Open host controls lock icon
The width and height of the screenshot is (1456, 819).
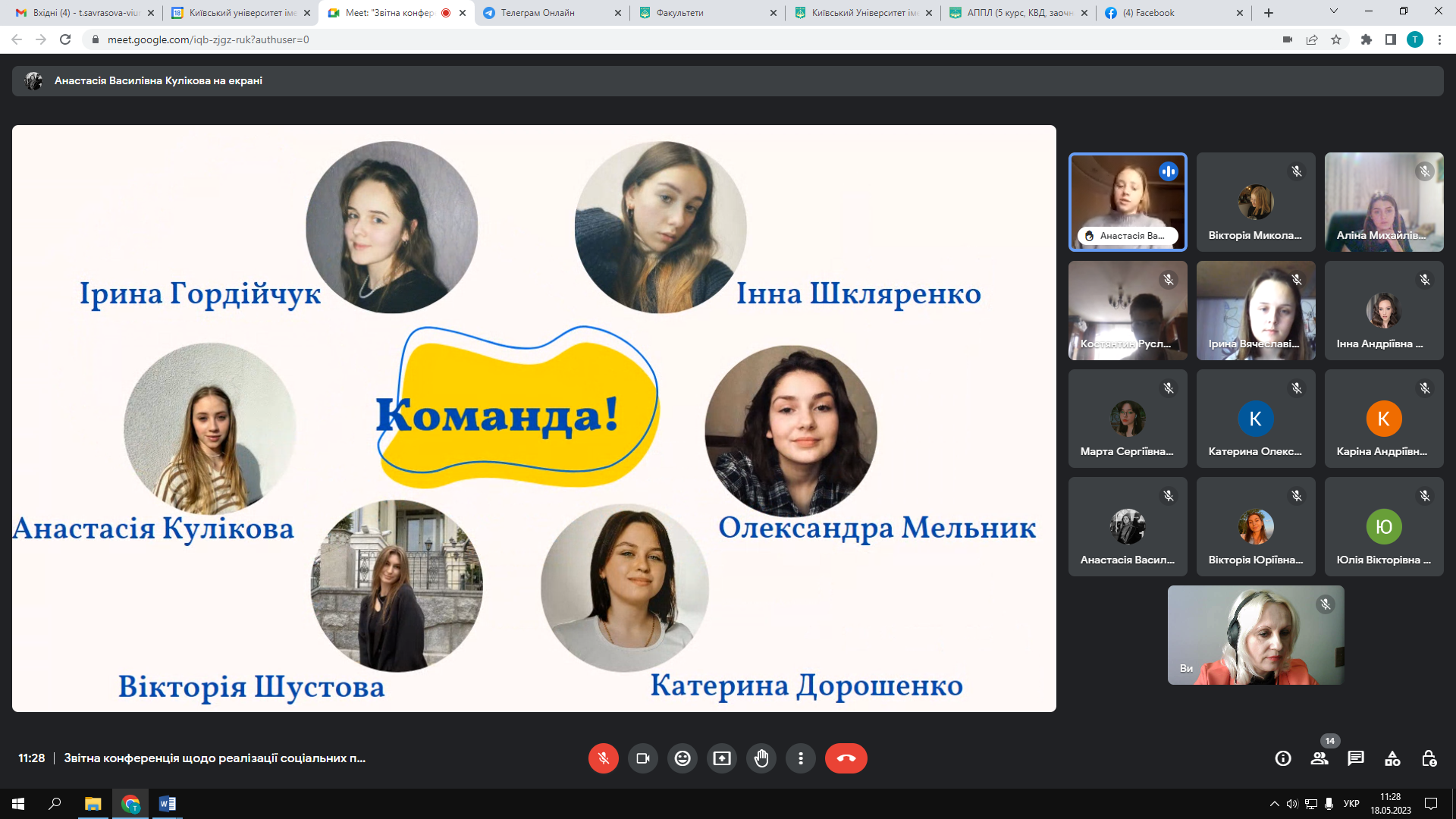tap(1429, 758)
